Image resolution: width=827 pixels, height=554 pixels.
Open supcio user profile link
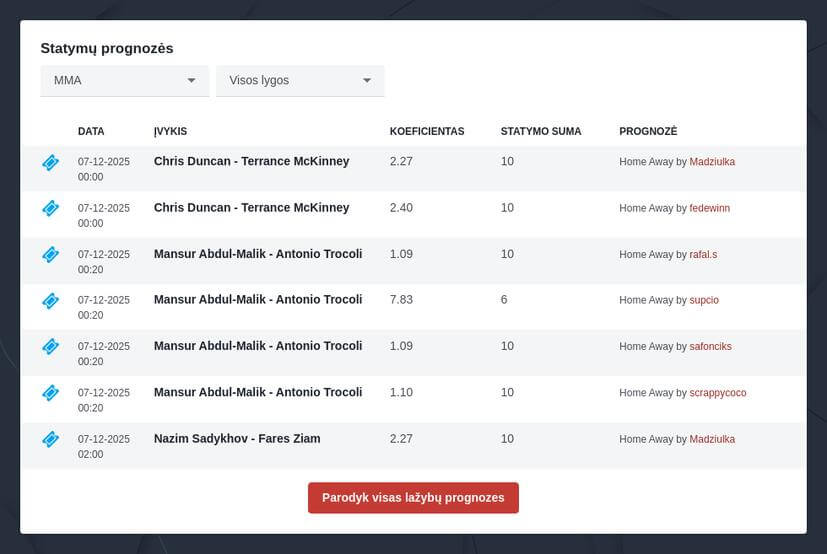click(x=704, y=300)
